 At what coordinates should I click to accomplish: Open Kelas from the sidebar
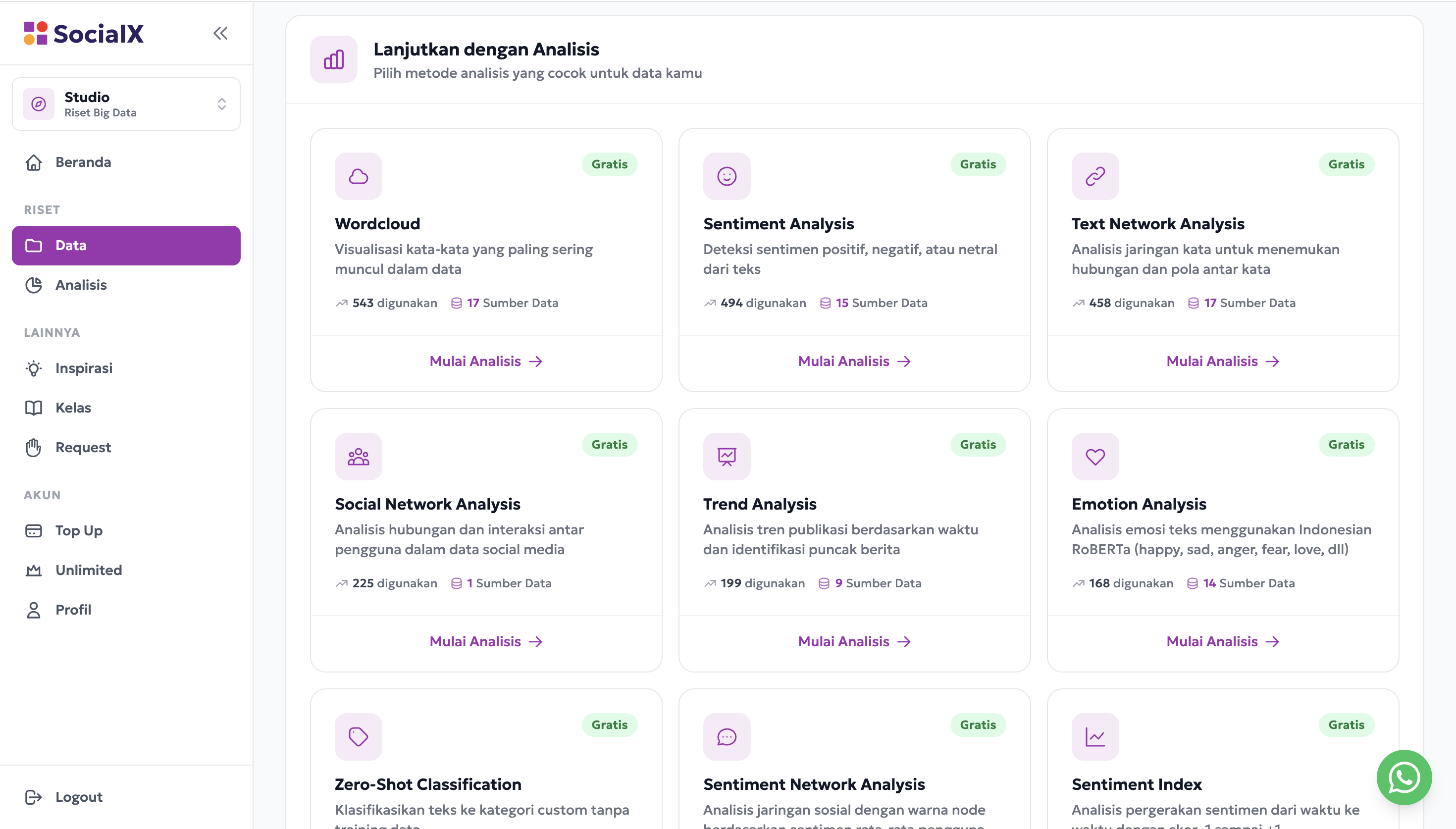coord(126,408)
